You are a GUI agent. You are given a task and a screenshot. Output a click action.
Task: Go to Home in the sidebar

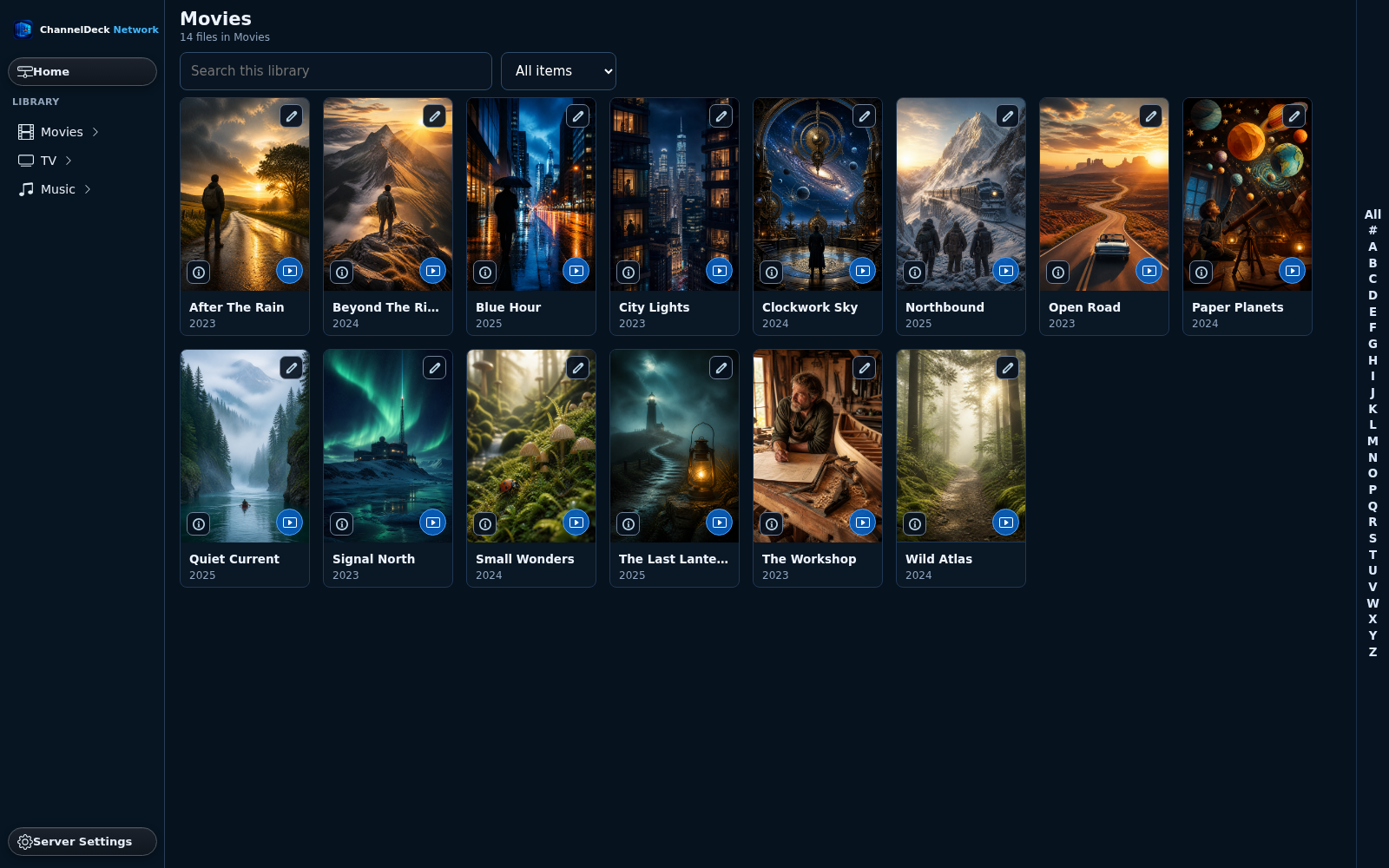pyautogui.click(x=82, y=72)
